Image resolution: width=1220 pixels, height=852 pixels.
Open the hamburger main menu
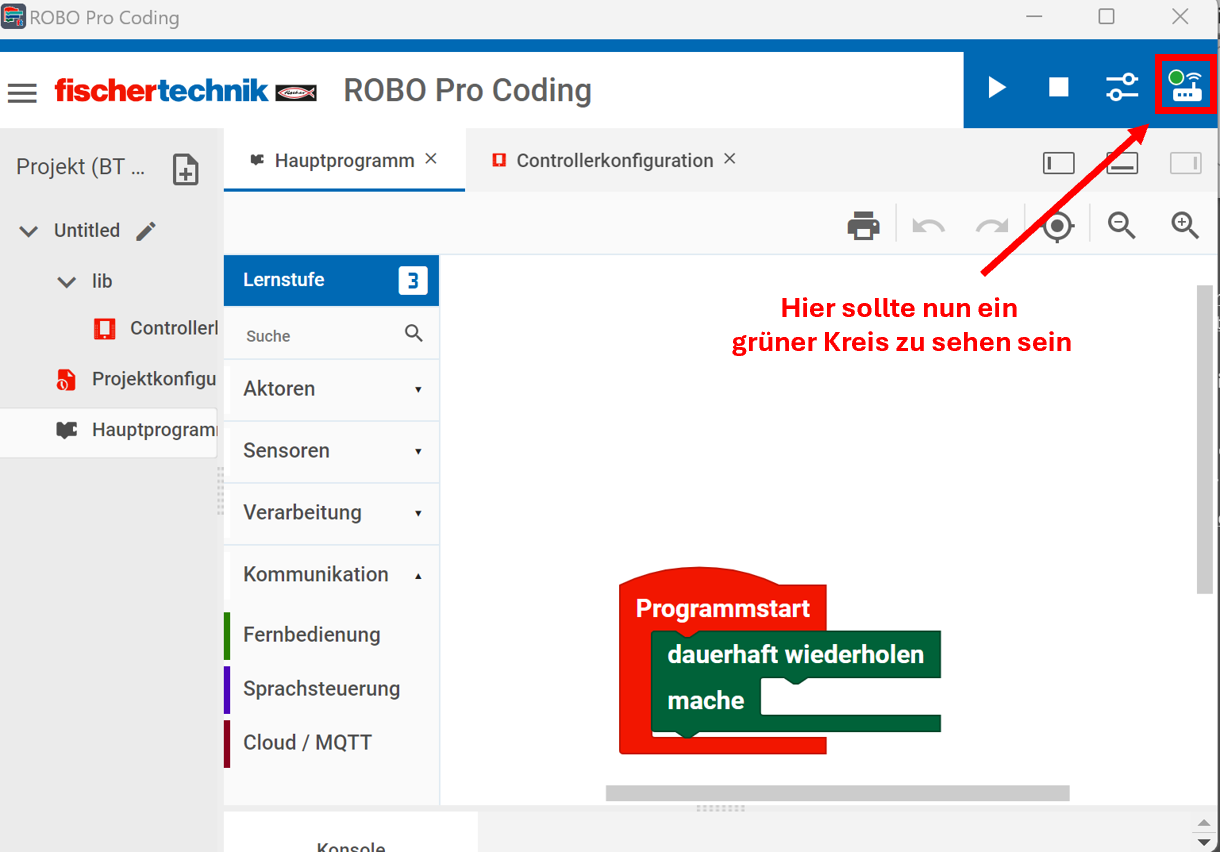(x=22, y=93)
